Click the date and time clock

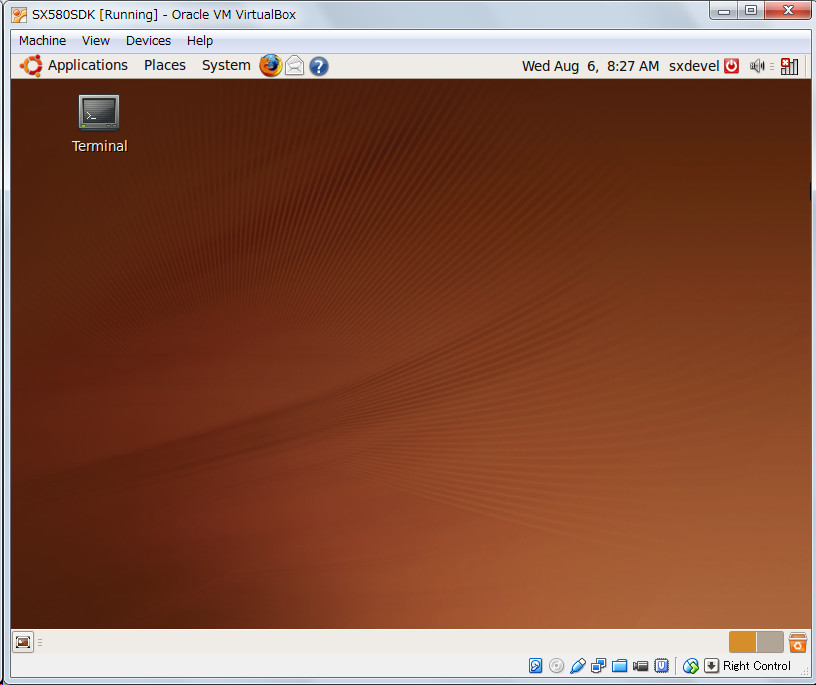point(590,66)
